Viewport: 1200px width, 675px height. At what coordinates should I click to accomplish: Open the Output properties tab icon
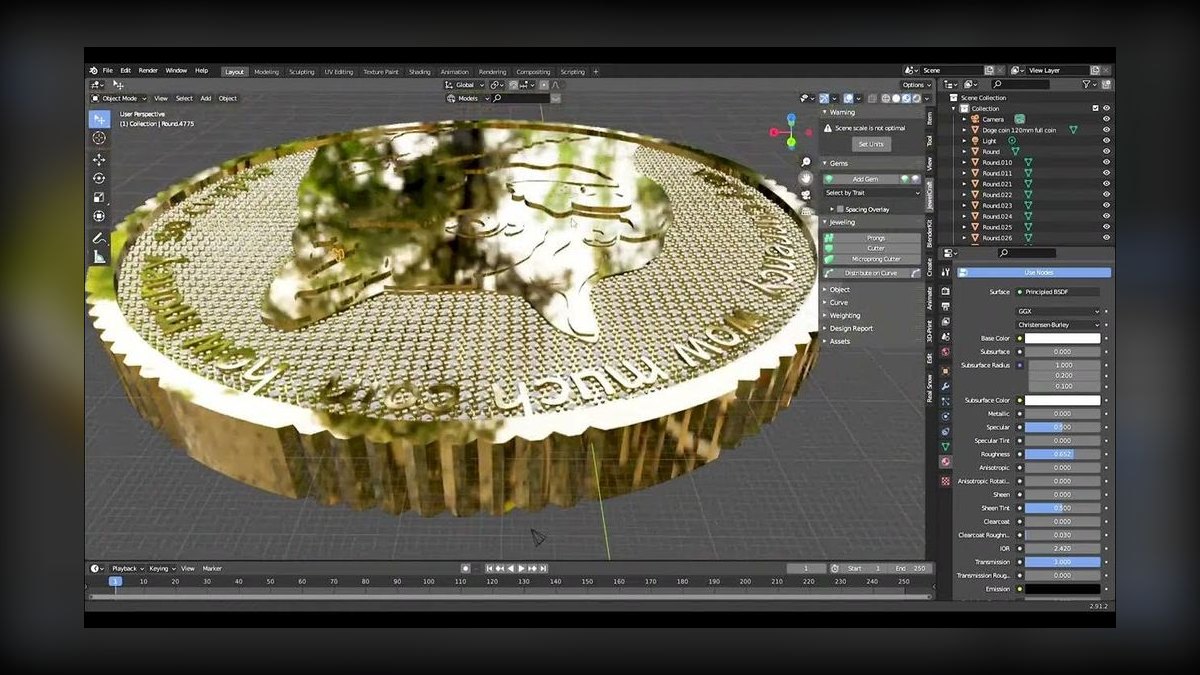click(945, 306)
